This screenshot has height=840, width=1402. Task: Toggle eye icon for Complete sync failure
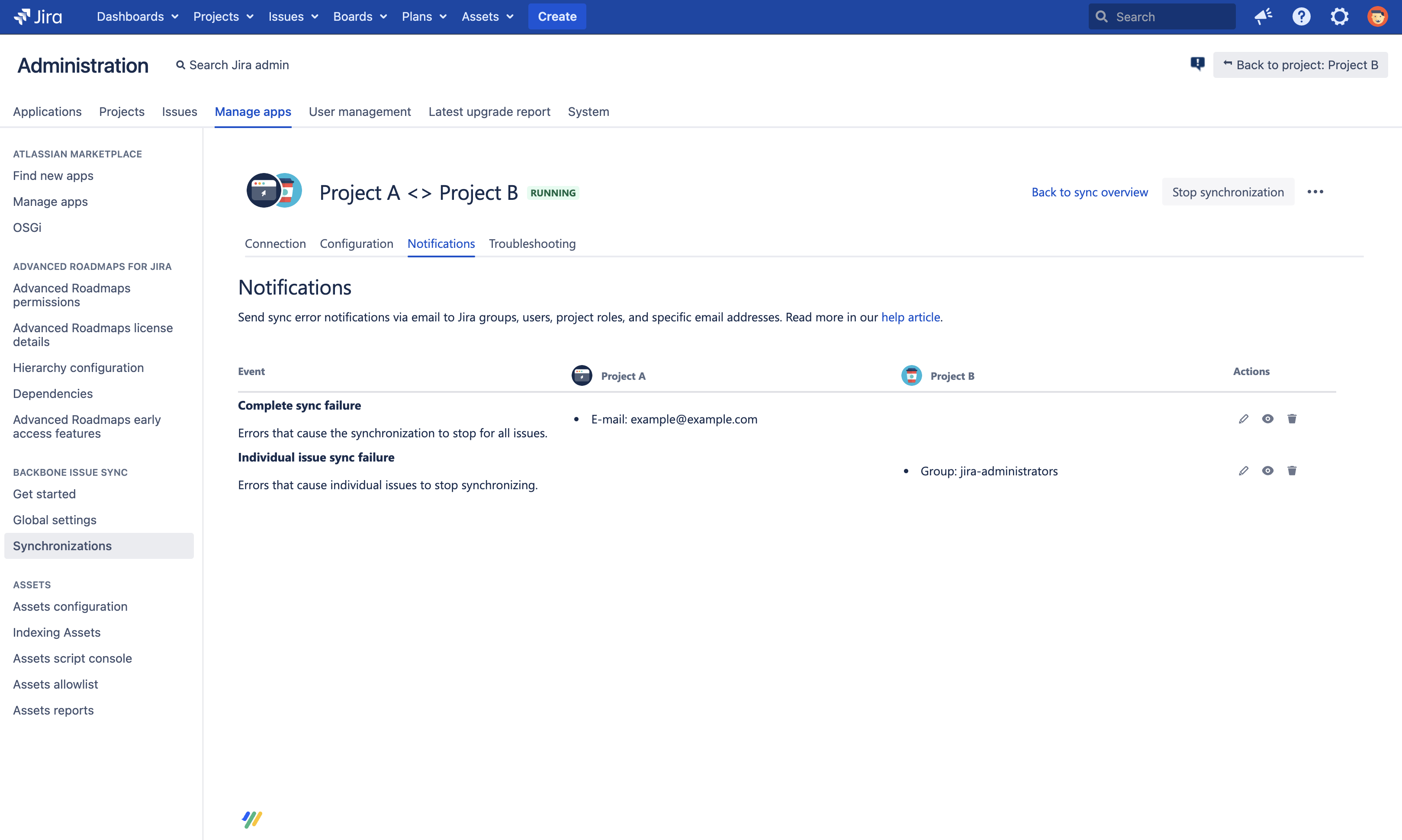point(1267,419)
